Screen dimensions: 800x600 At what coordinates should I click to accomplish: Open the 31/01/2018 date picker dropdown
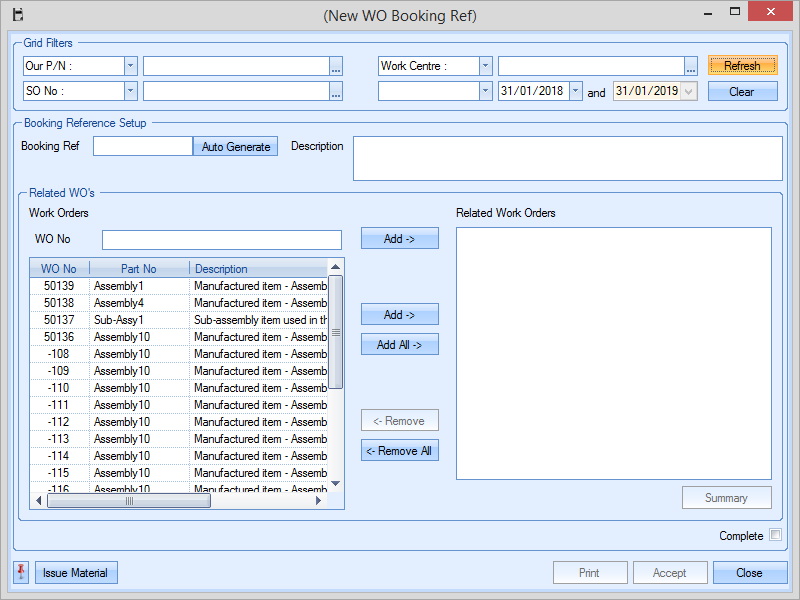[x=575, y=91]
